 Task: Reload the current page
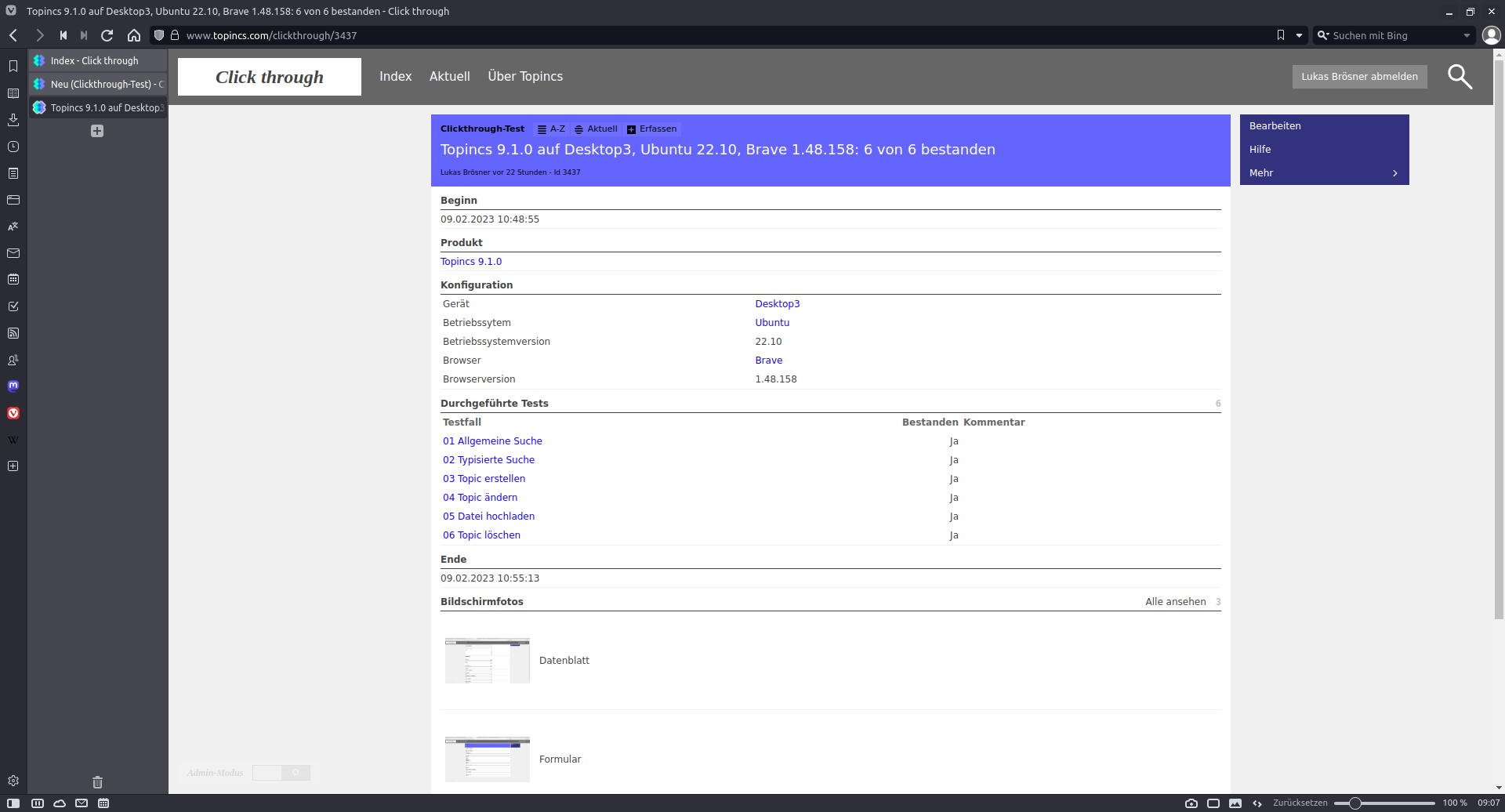107,35
